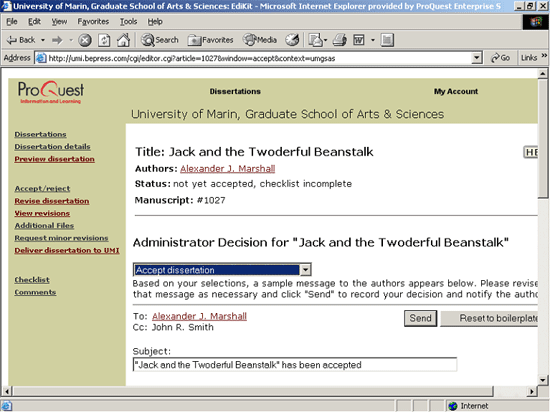Click the vertical scrollbar down arrow

(x=543, y=380)
